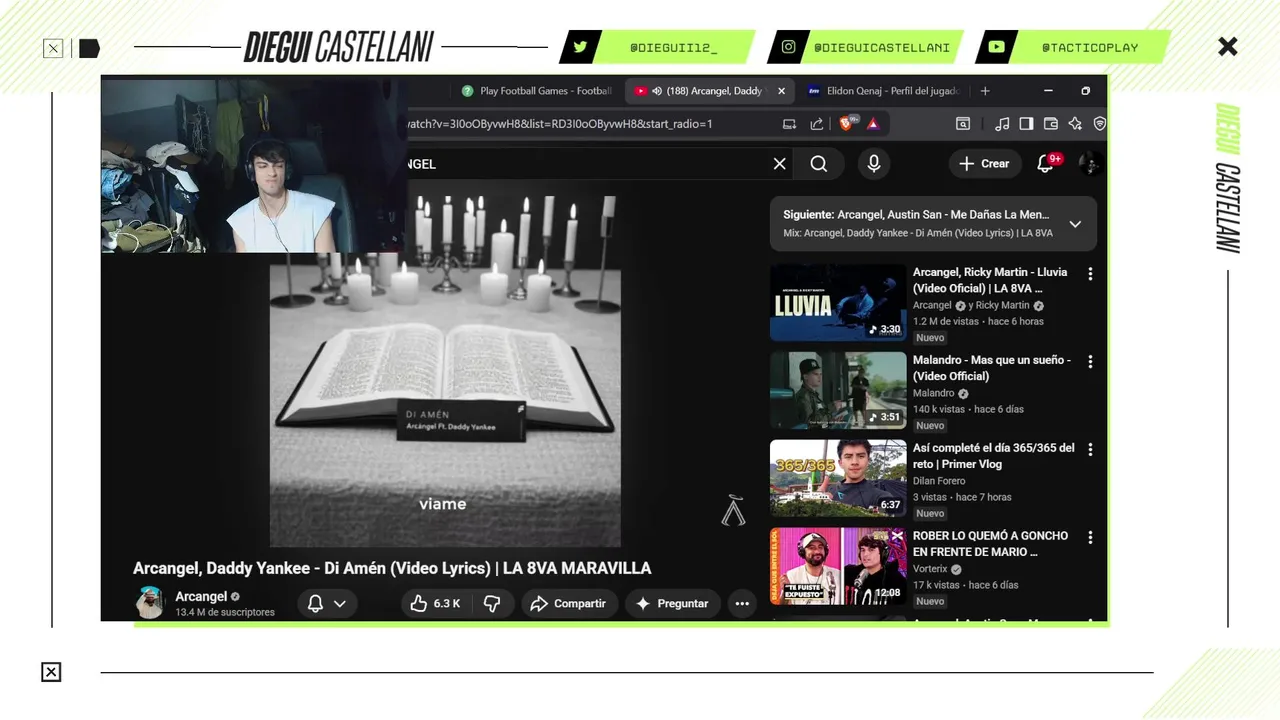Click the boxed X icon at overlay bottom left
Screen dimensions: 1280x720
click(x=51, y=672)
